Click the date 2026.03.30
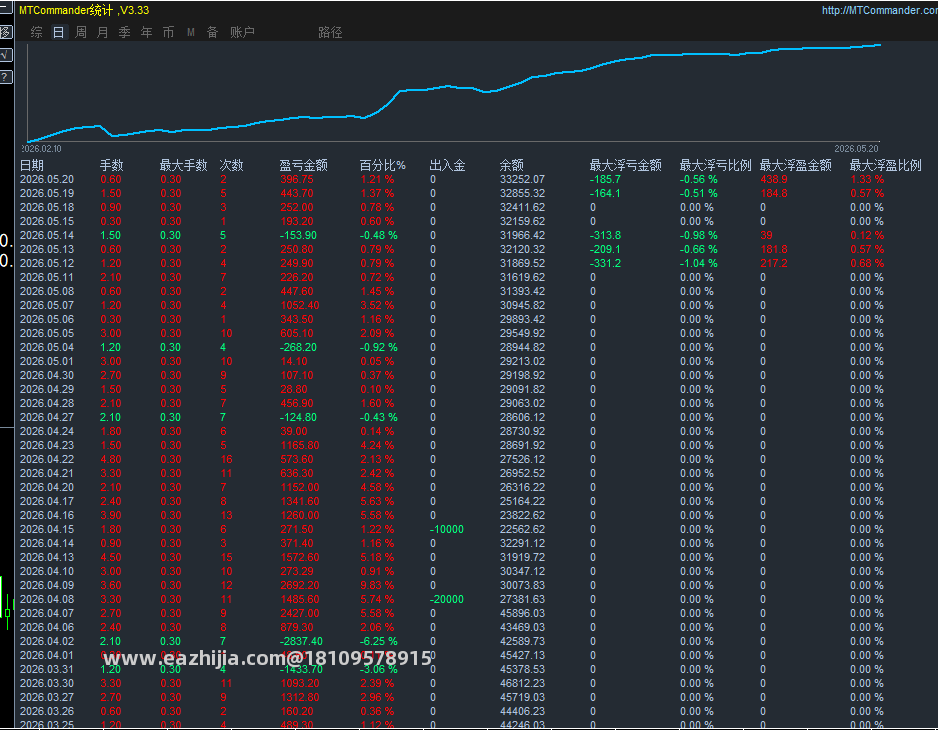This screenshot has height=730, width=938. (x=47, y=683)
